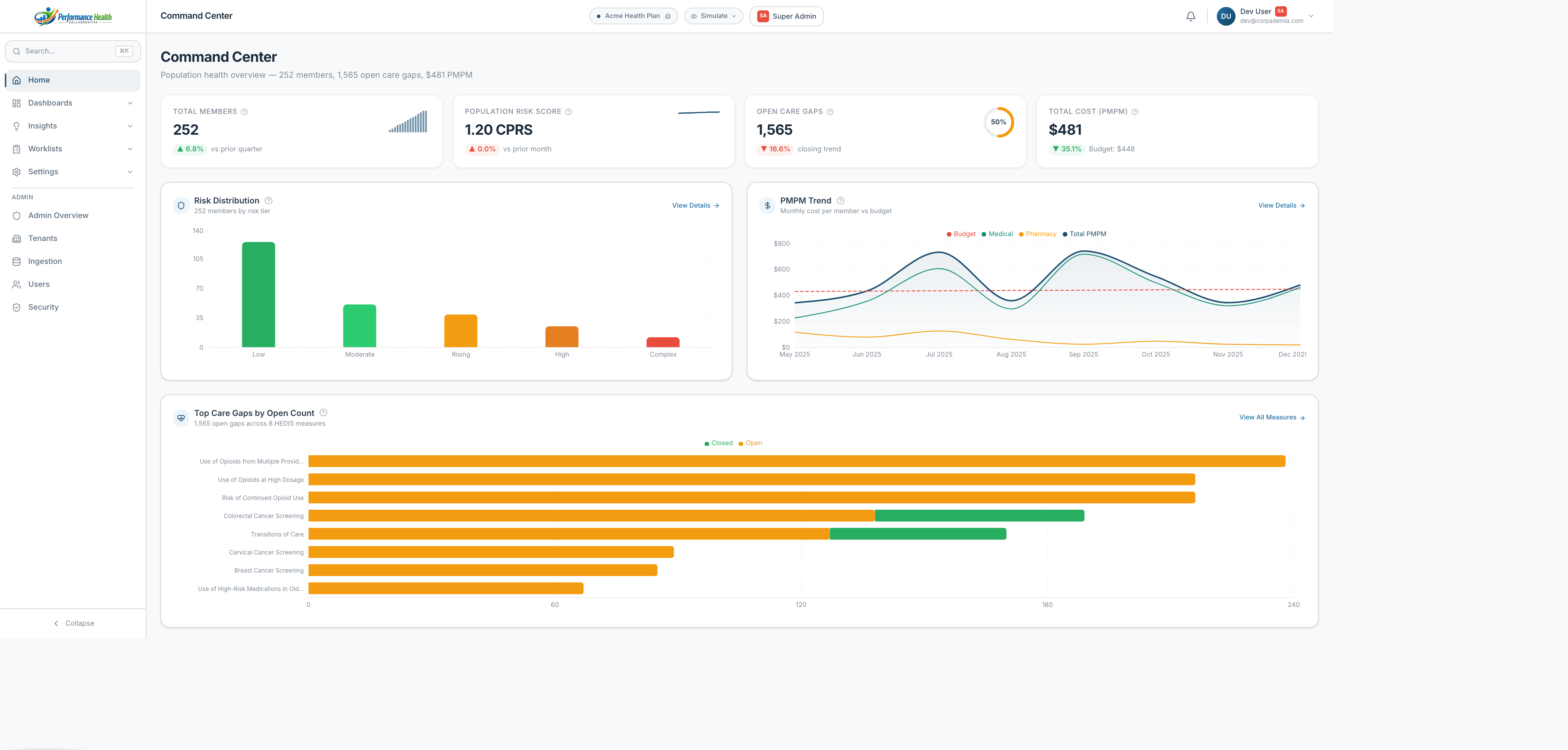The width and height of the screenshot is (1568, 750).
Task: Click the Risk Distribution info icon
Action: (x=268, y=200)
